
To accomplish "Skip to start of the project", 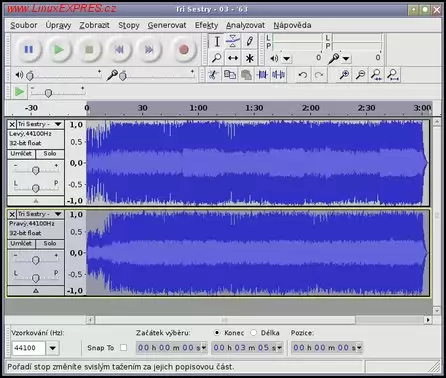I will click(119, 50).
